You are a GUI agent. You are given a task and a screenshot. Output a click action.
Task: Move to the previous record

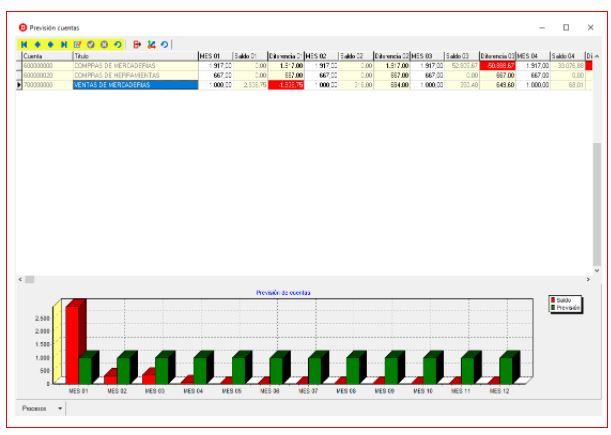click(x=37, y=45)
